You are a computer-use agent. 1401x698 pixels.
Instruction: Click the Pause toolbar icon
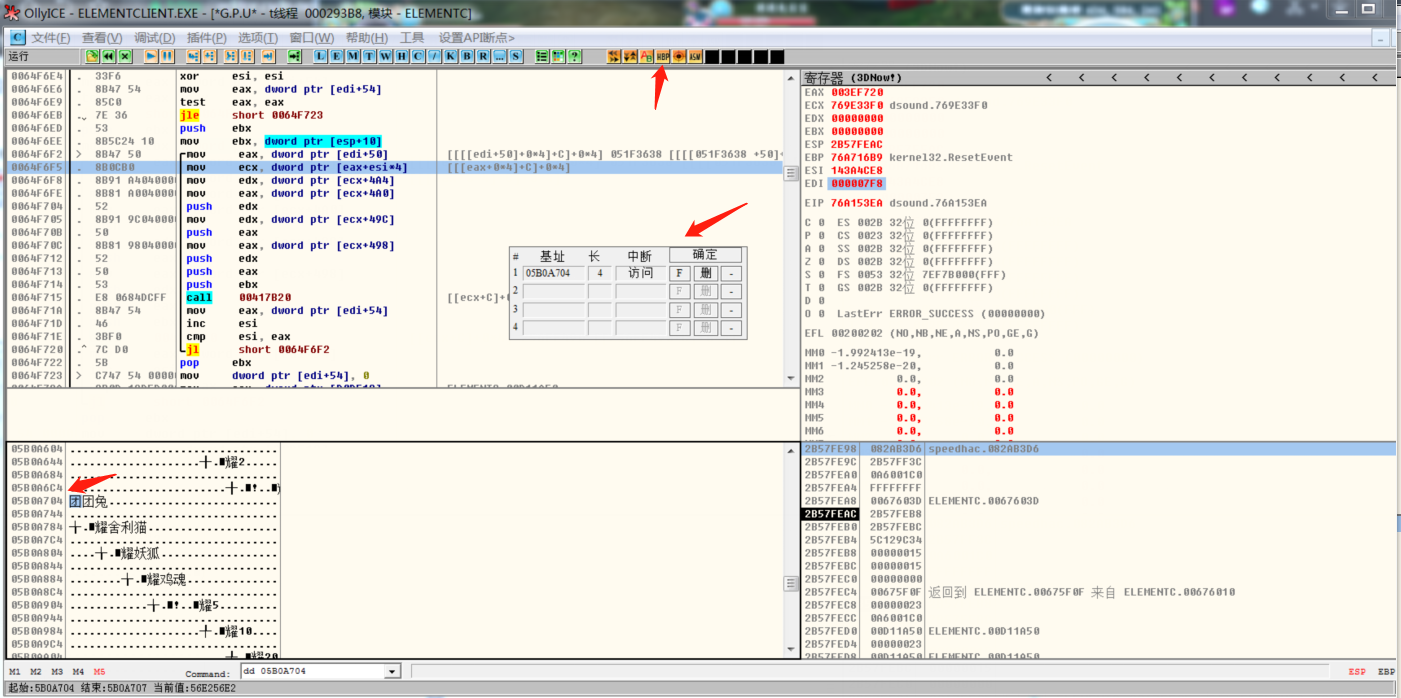pos(167,56)
